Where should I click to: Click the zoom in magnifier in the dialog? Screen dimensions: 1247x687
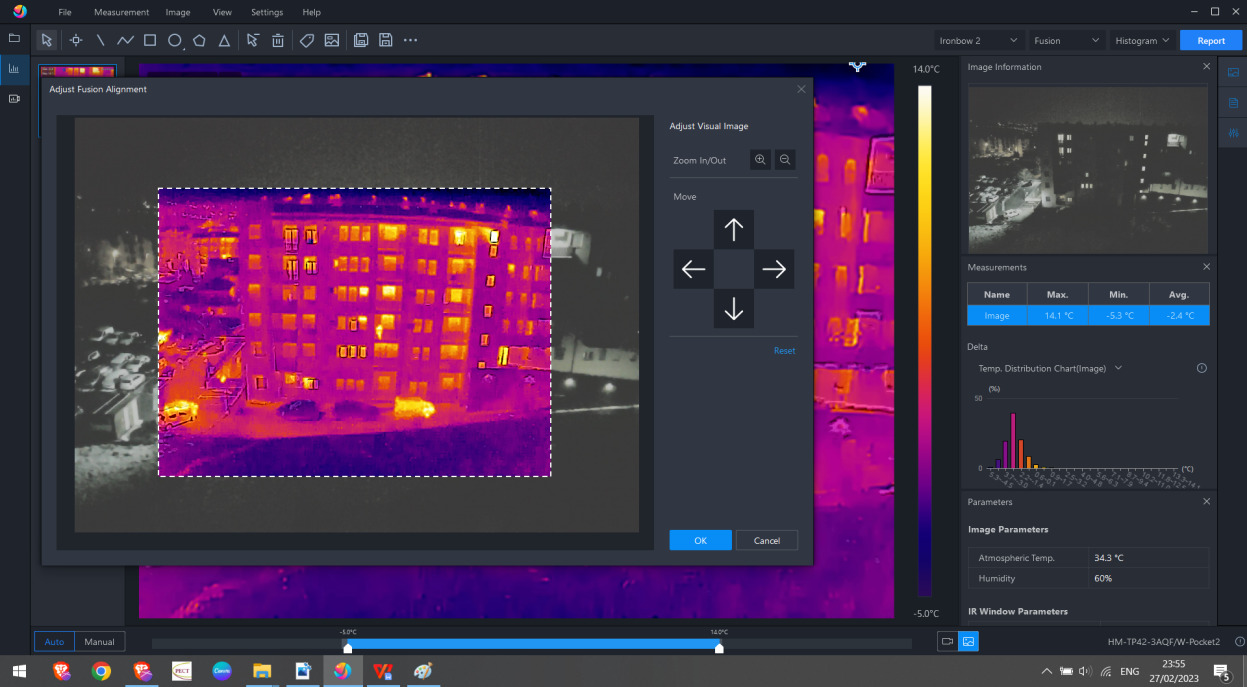tap(760, 160)
